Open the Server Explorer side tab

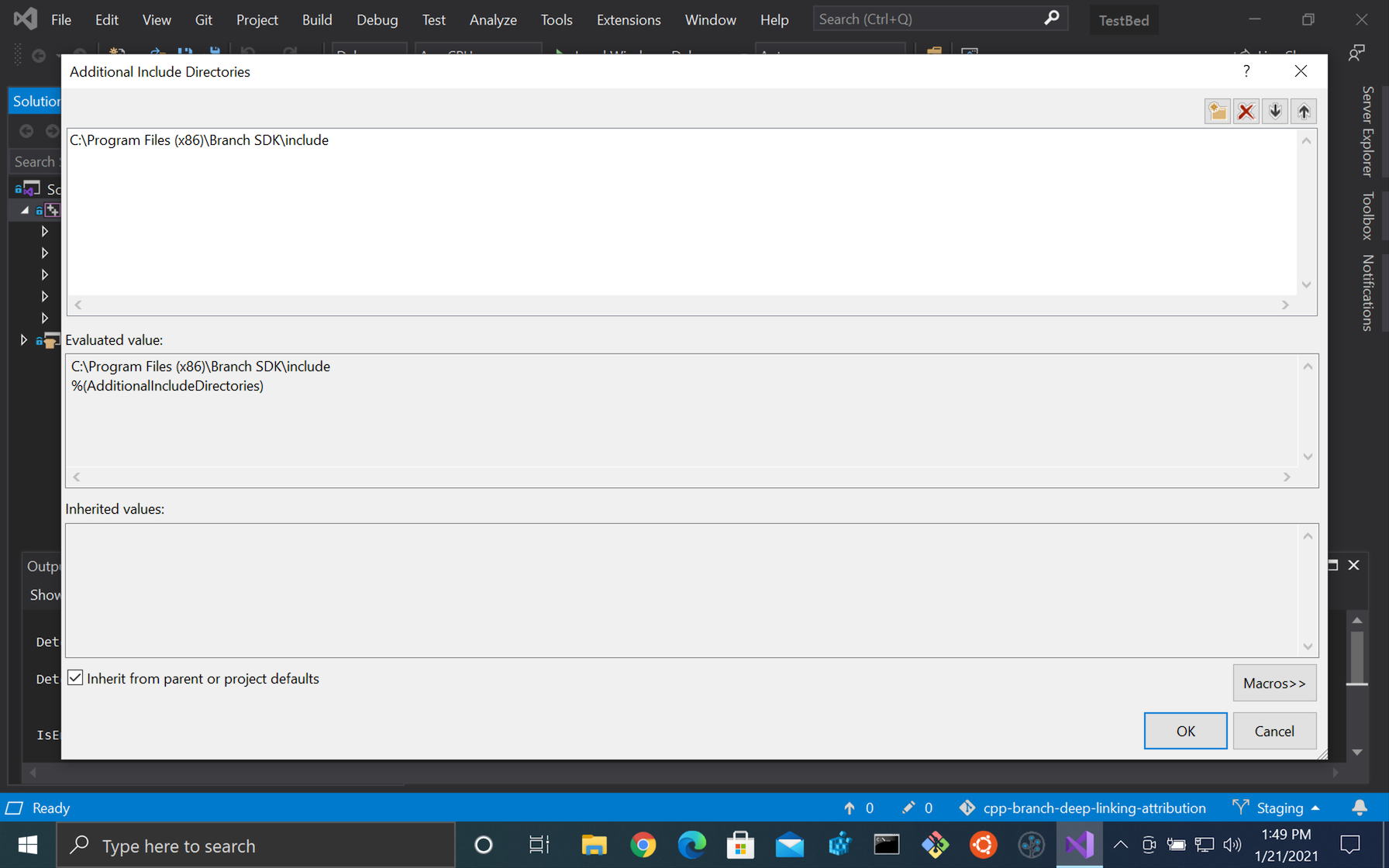(1367, 131)
